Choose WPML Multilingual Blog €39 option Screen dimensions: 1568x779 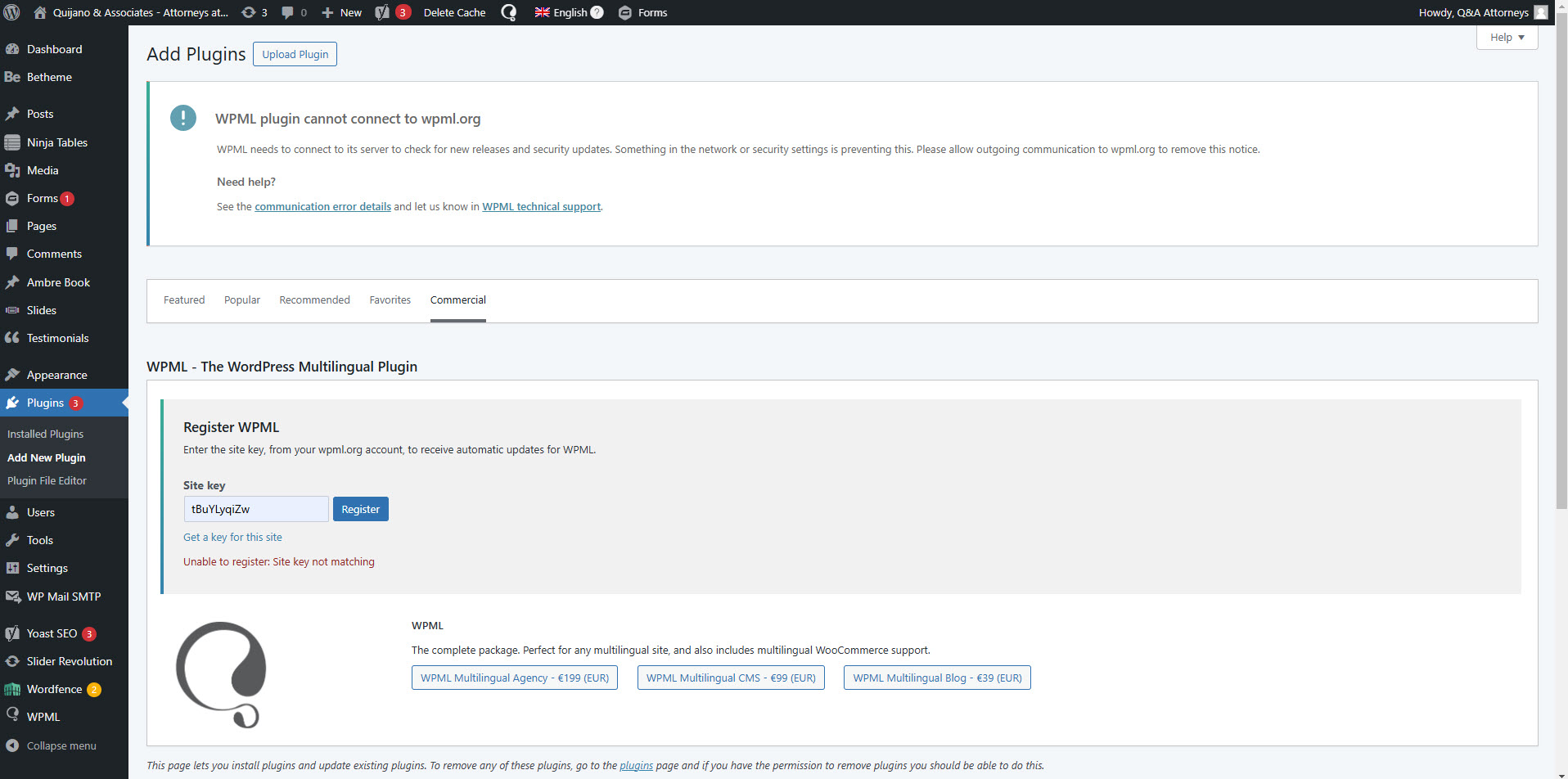(937, 678)
